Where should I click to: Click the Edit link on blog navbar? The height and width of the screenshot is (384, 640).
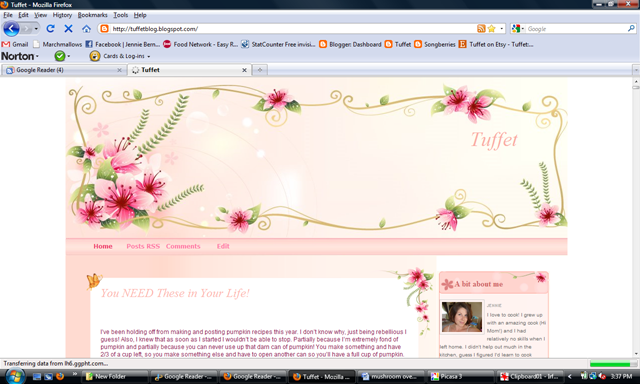click(223, 246)
